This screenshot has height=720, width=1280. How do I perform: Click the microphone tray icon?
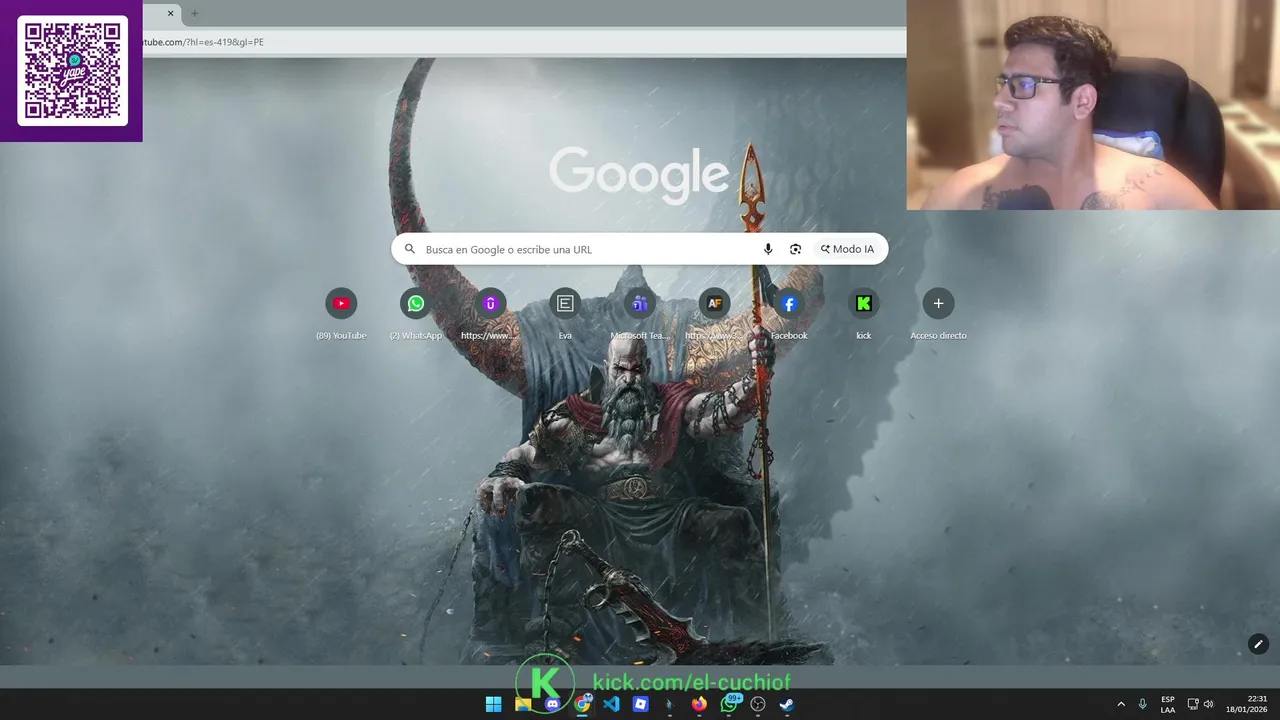[x=1142, y=704]
